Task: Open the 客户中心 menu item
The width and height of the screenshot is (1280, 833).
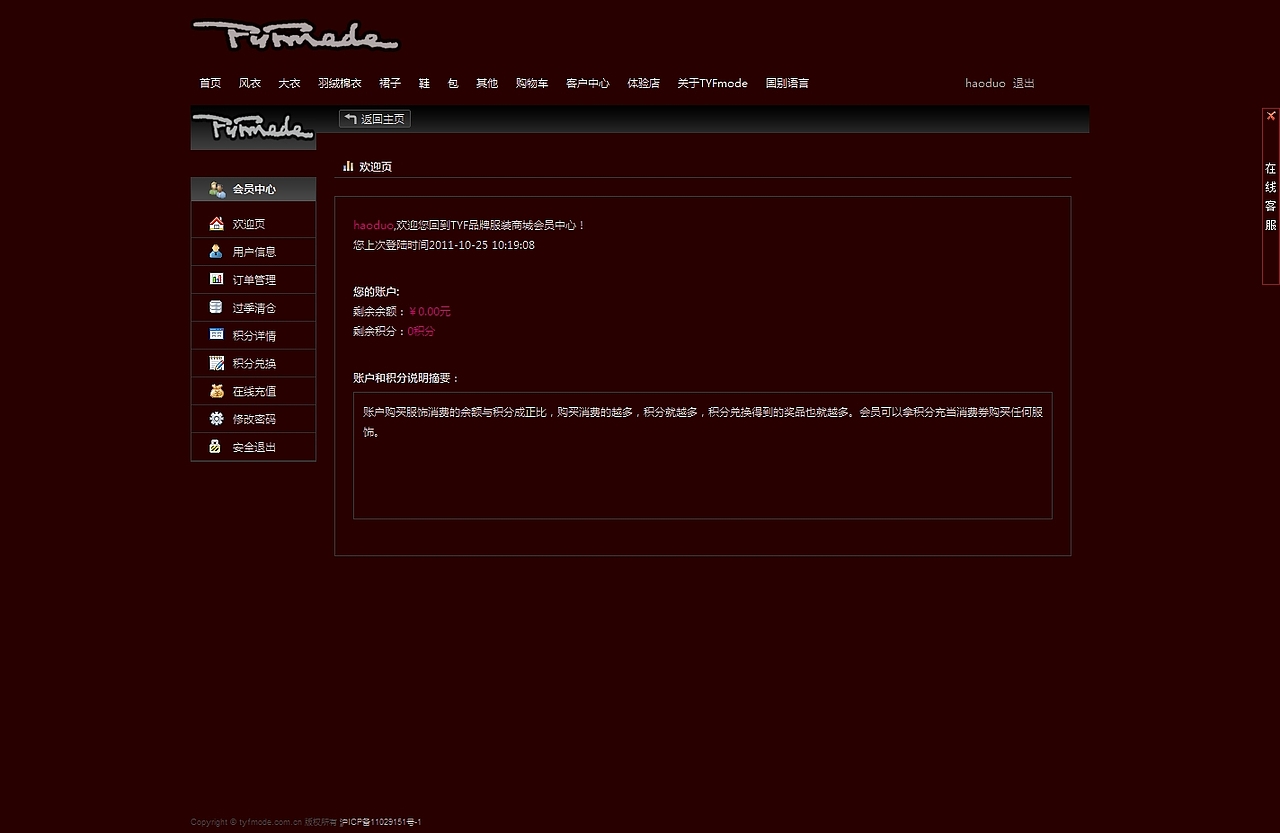Action: pos(587,83)
